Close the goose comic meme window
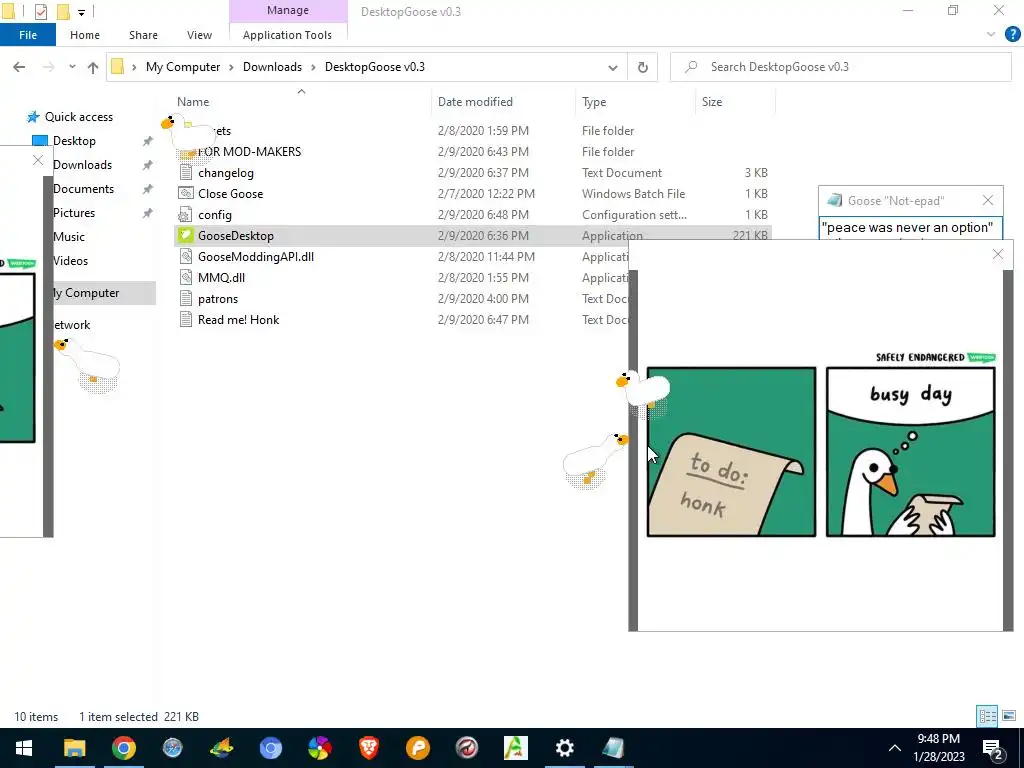 pyautogui.click(x=998, y=254)
